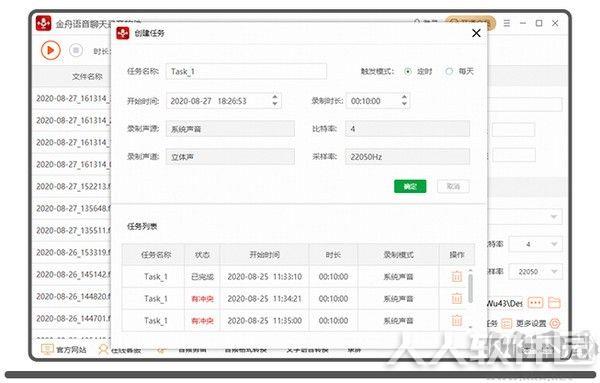Browse output path with the three-dots icon

(535, 303)
